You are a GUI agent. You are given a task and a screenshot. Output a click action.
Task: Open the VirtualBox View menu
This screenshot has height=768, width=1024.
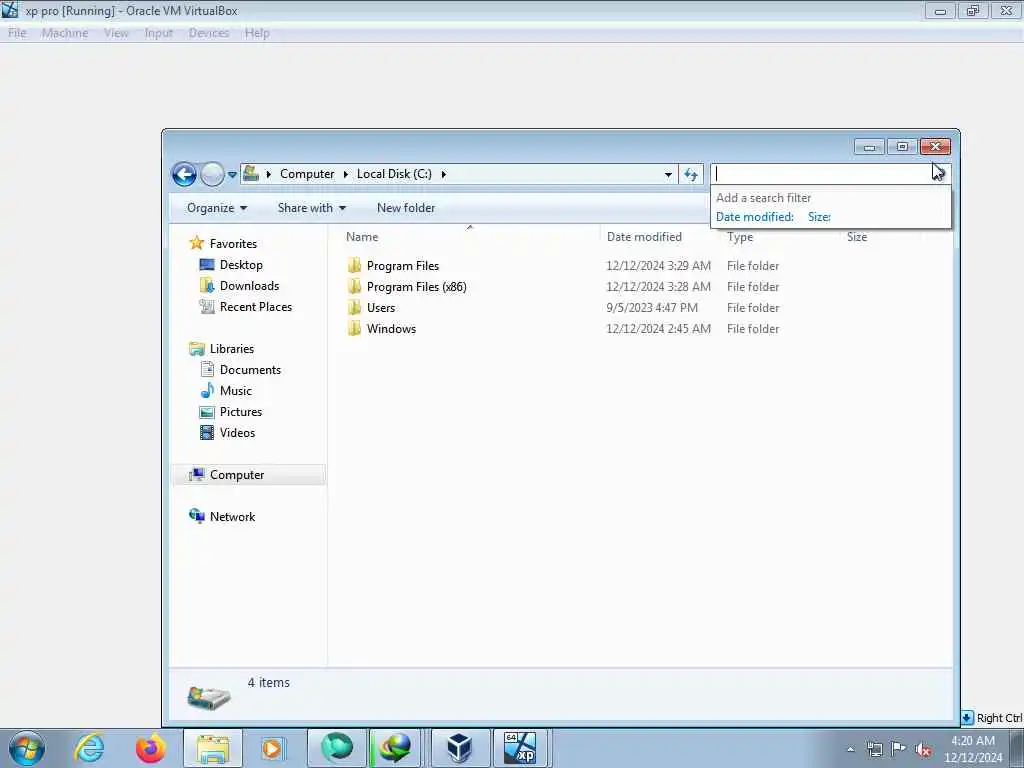coord(116,33)
